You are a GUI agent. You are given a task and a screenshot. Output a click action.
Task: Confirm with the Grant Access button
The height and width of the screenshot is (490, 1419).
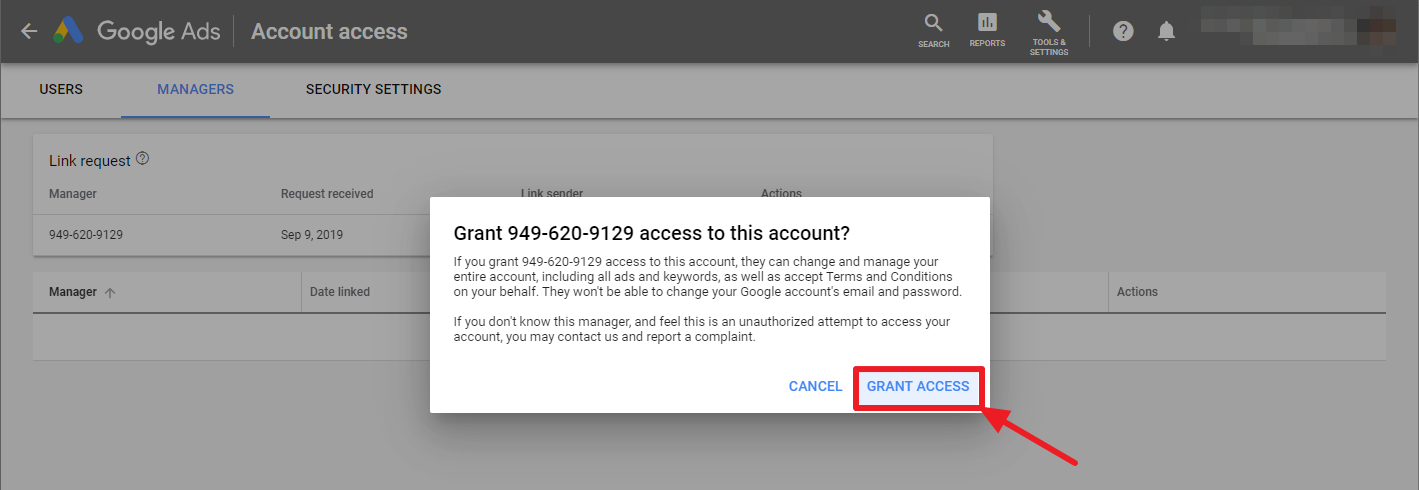(918, 386)
